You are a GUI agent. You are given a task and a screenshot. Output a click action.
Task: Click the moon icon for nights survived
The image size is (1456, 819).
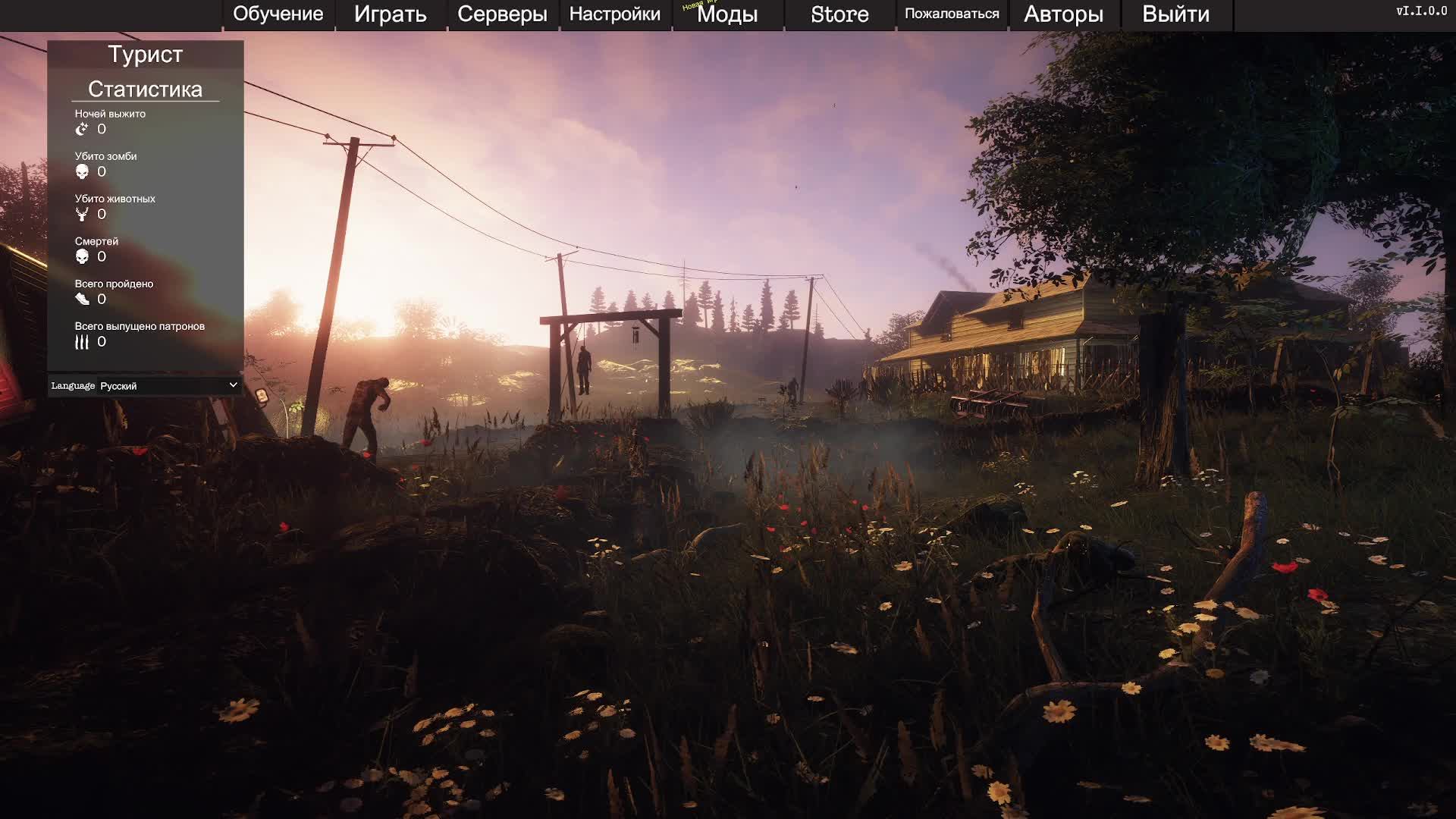[82, 130]
